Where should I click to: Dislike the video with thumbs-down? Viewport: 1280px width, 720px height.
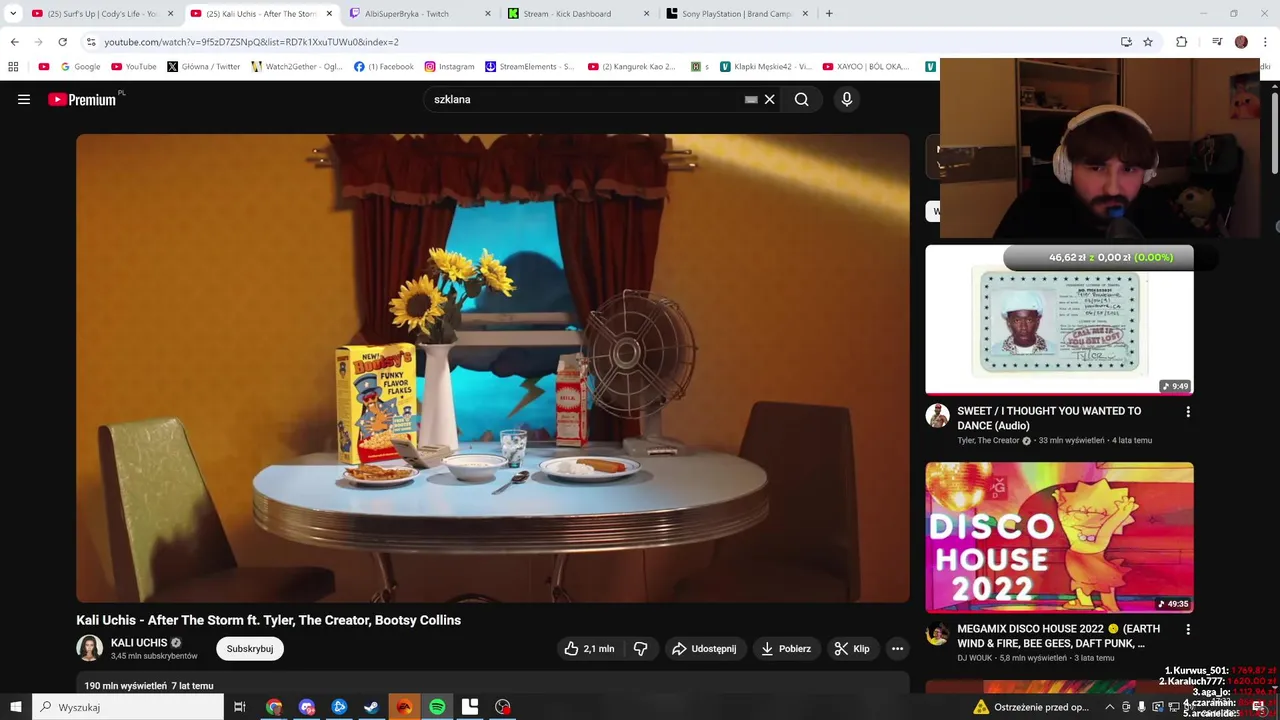tap(641, 649)
